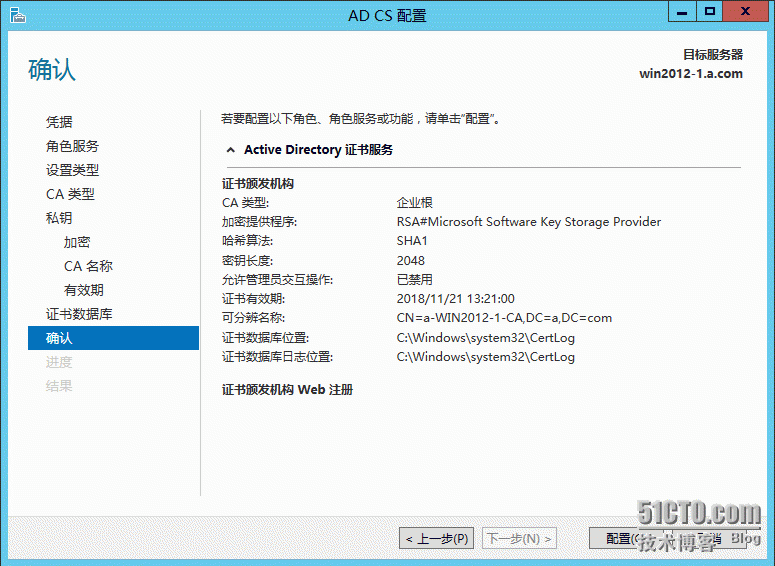Click the AD CS configuration window icon
Viewport: 775px width, 566px height.
pos(17,15)
